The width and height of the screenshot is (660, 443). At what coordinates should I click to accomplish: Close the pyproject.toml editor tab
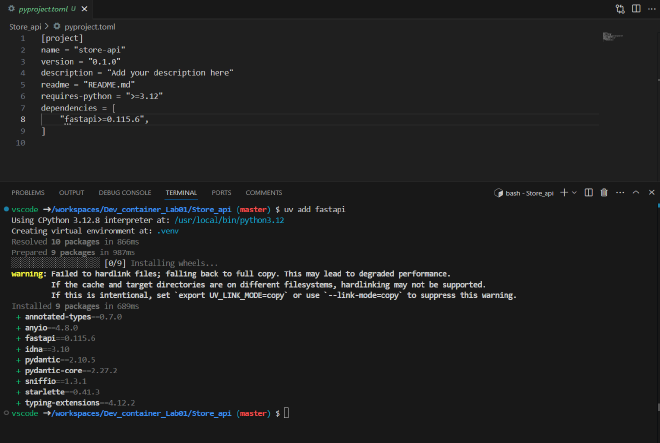(85, 9)
